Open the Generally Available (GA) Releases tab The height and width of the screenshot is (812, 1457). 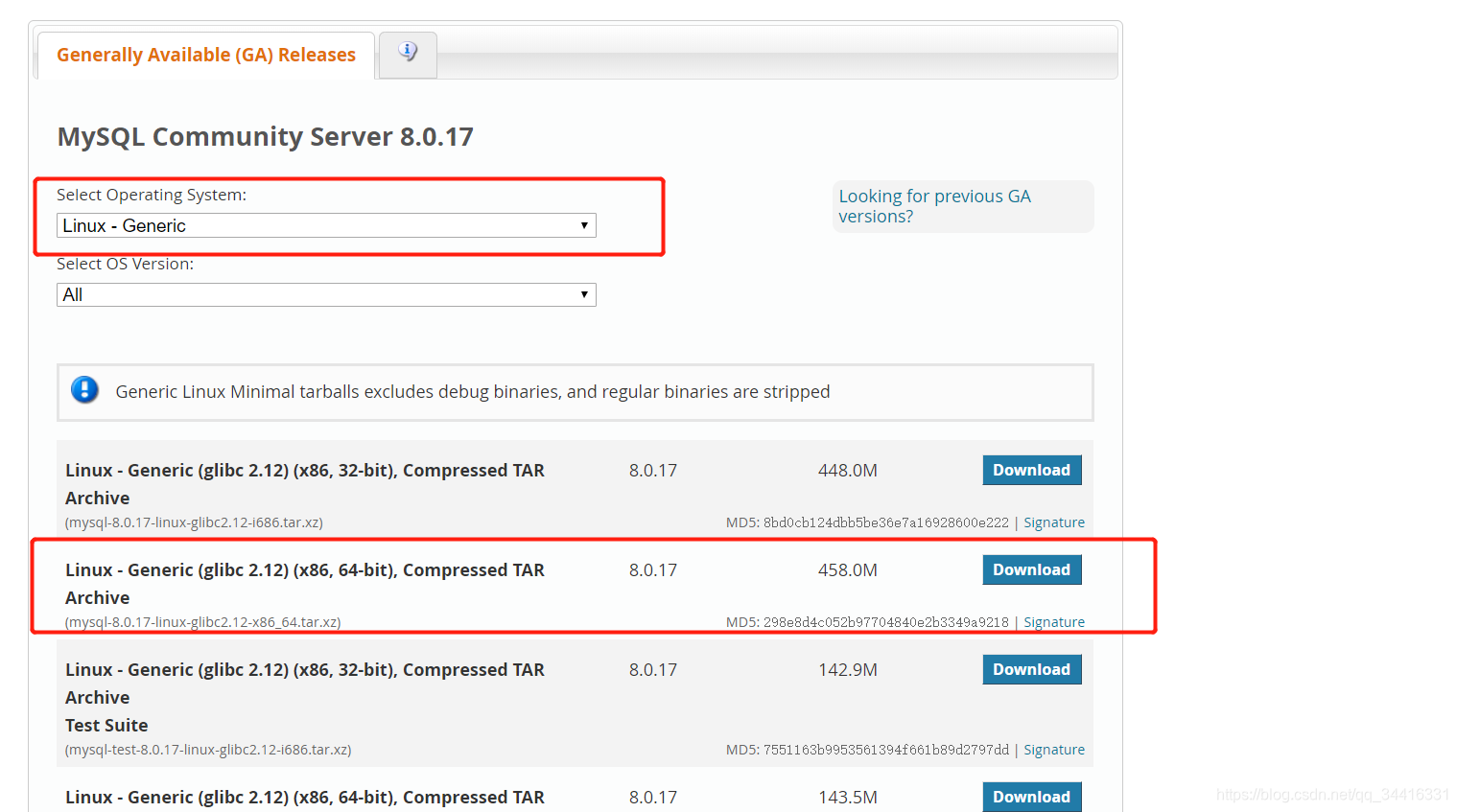pos(205,55)
